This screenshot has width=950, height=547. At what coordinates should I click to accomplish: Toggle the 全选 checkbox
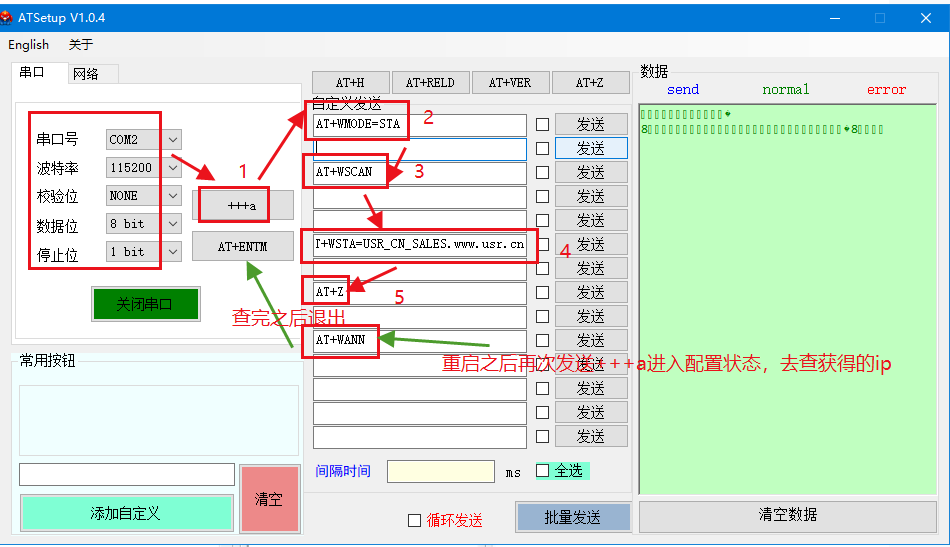tap(543, 471)
